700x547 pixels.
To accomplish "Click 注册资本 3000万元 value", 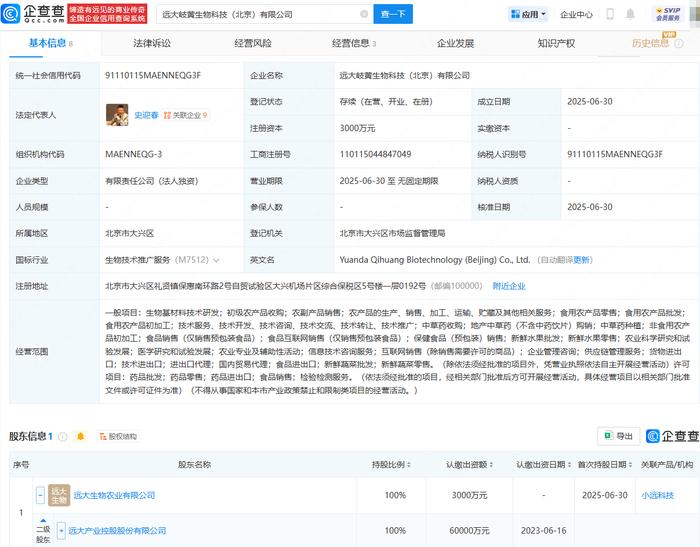I will (x=357, y=128).
